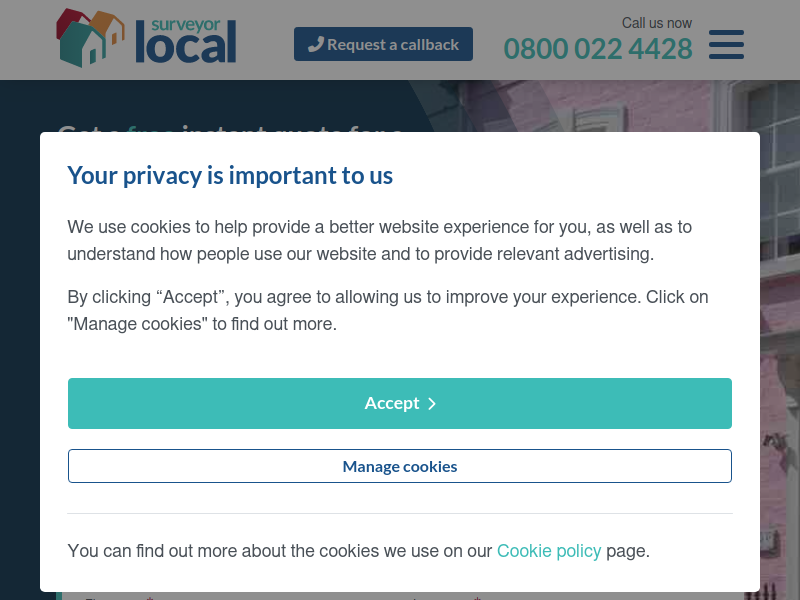Click the chevron arrow beside Accept
This screenshot has width=800, height=600.
pyautogui.click(x=432, y=404)
